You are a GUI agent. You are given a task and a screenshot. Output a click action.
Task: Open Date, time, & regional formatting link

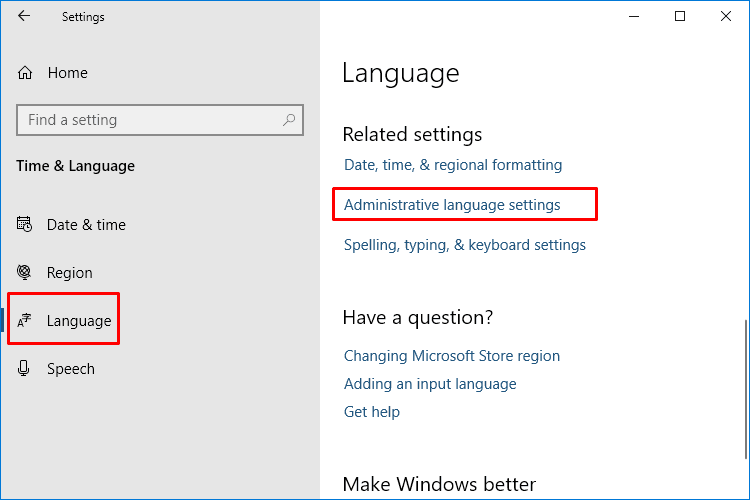click(453, 165)
